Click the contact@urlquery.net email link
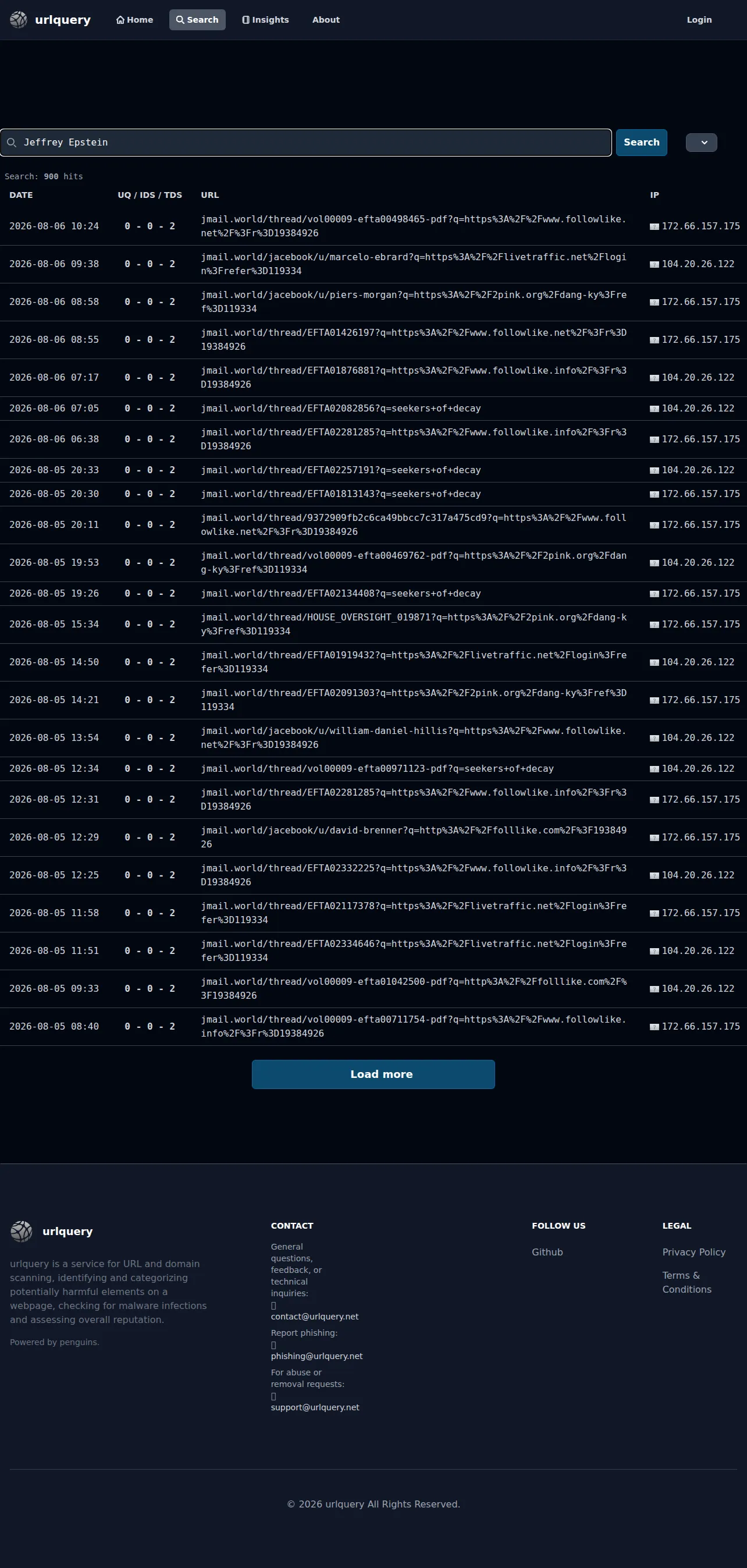Screen dimensions: 747x1568 pyautogui.click(x=315, y=1317)
